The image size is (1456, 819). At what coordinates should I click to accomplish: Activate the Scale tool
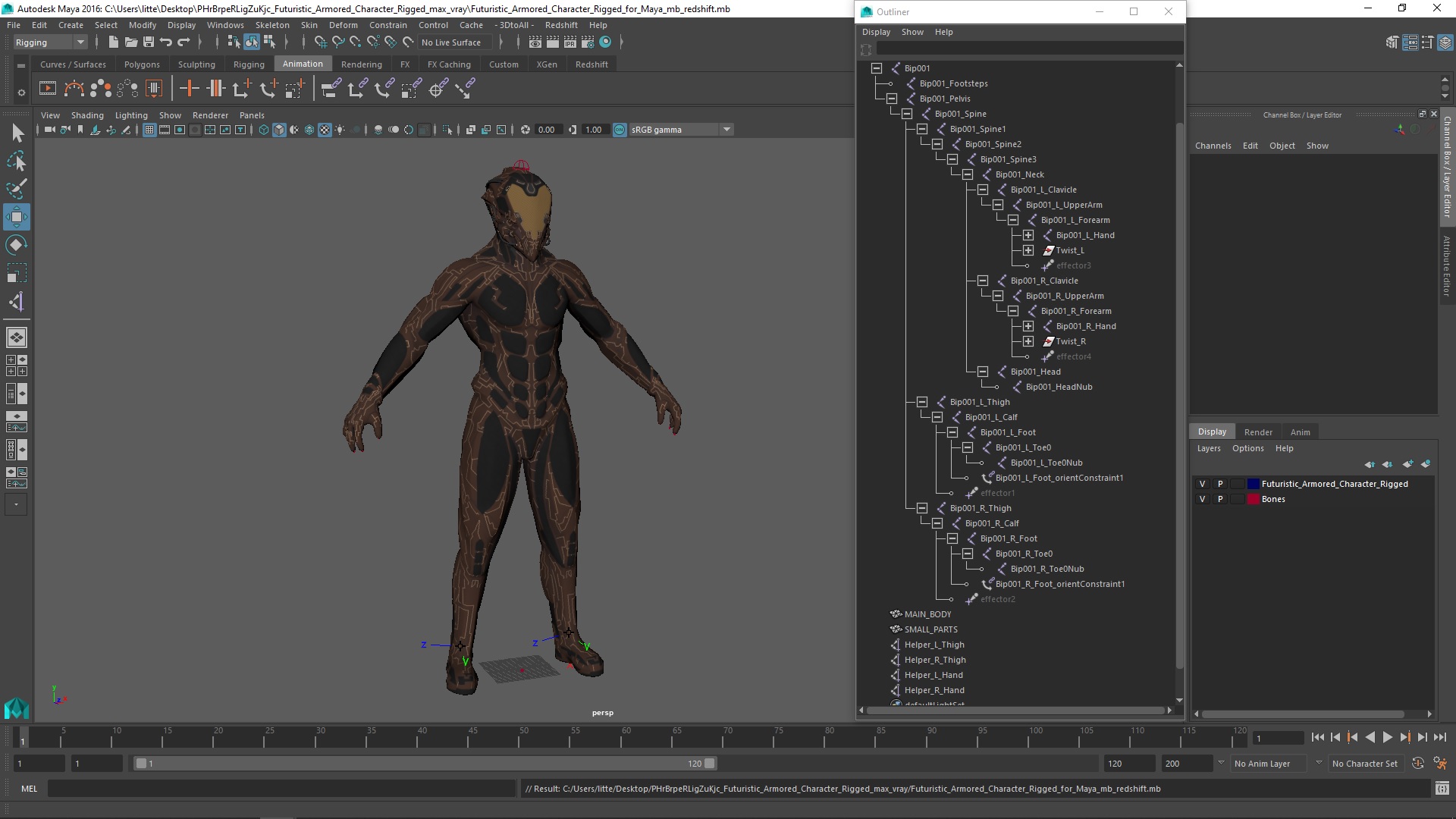point(17,273)
